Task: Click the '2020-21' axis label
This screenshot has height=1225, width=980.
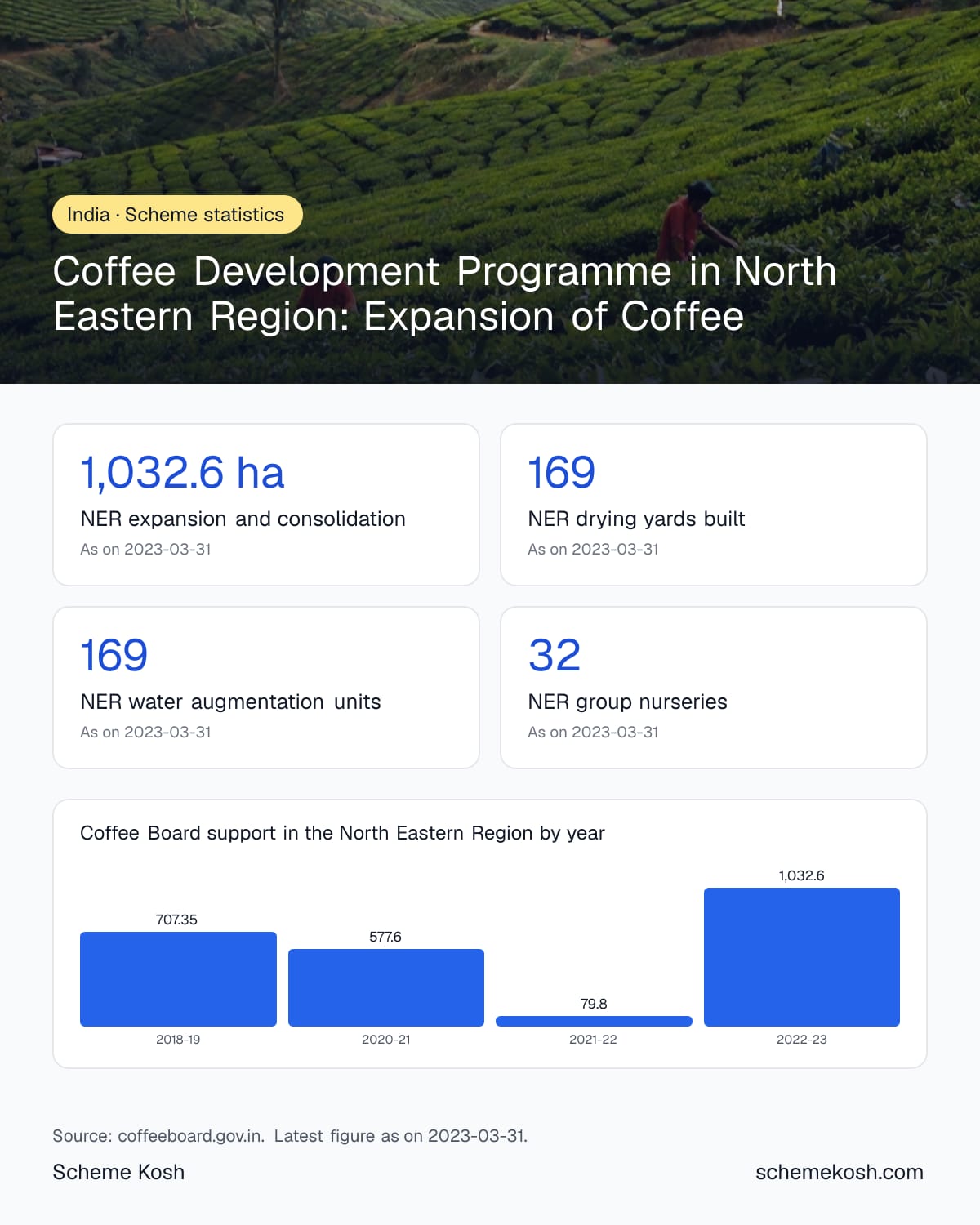Action: coord(386,1040)
